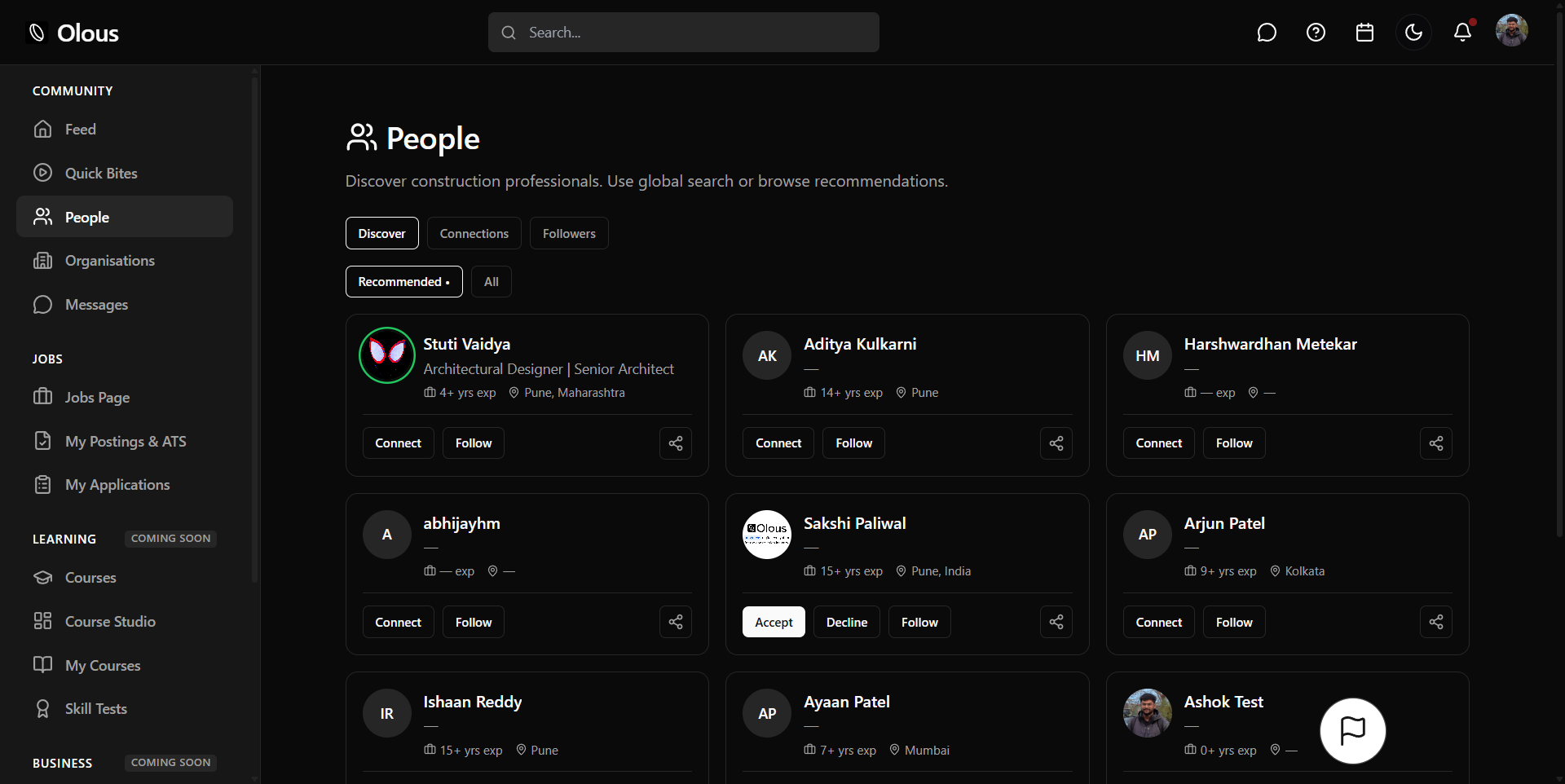
Task: Click the Olous logo
Action: [x=73, y=33]
